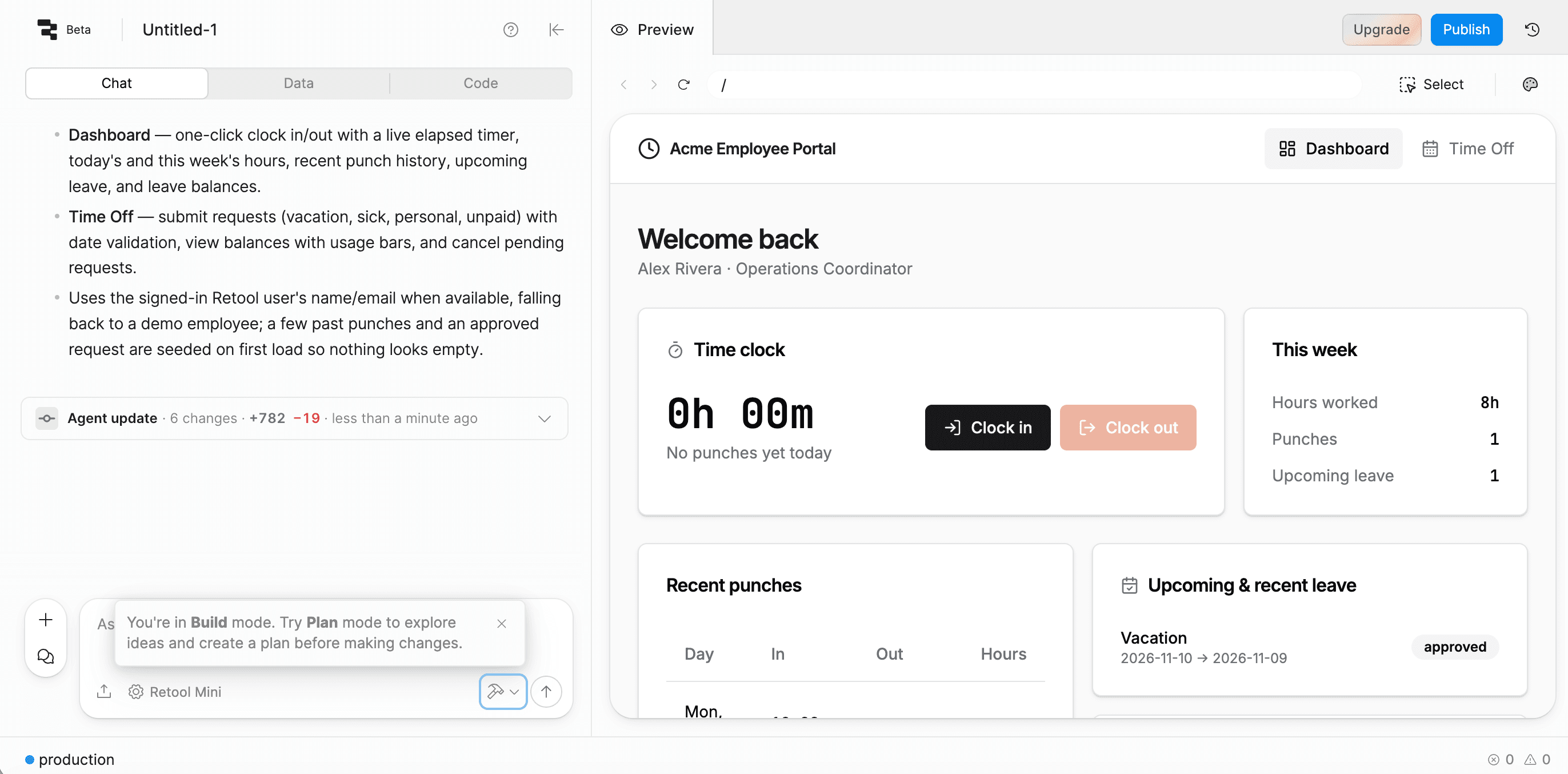Switch to the Chat tab
This screenshot has width=1568, height=774.
point(116,83)
